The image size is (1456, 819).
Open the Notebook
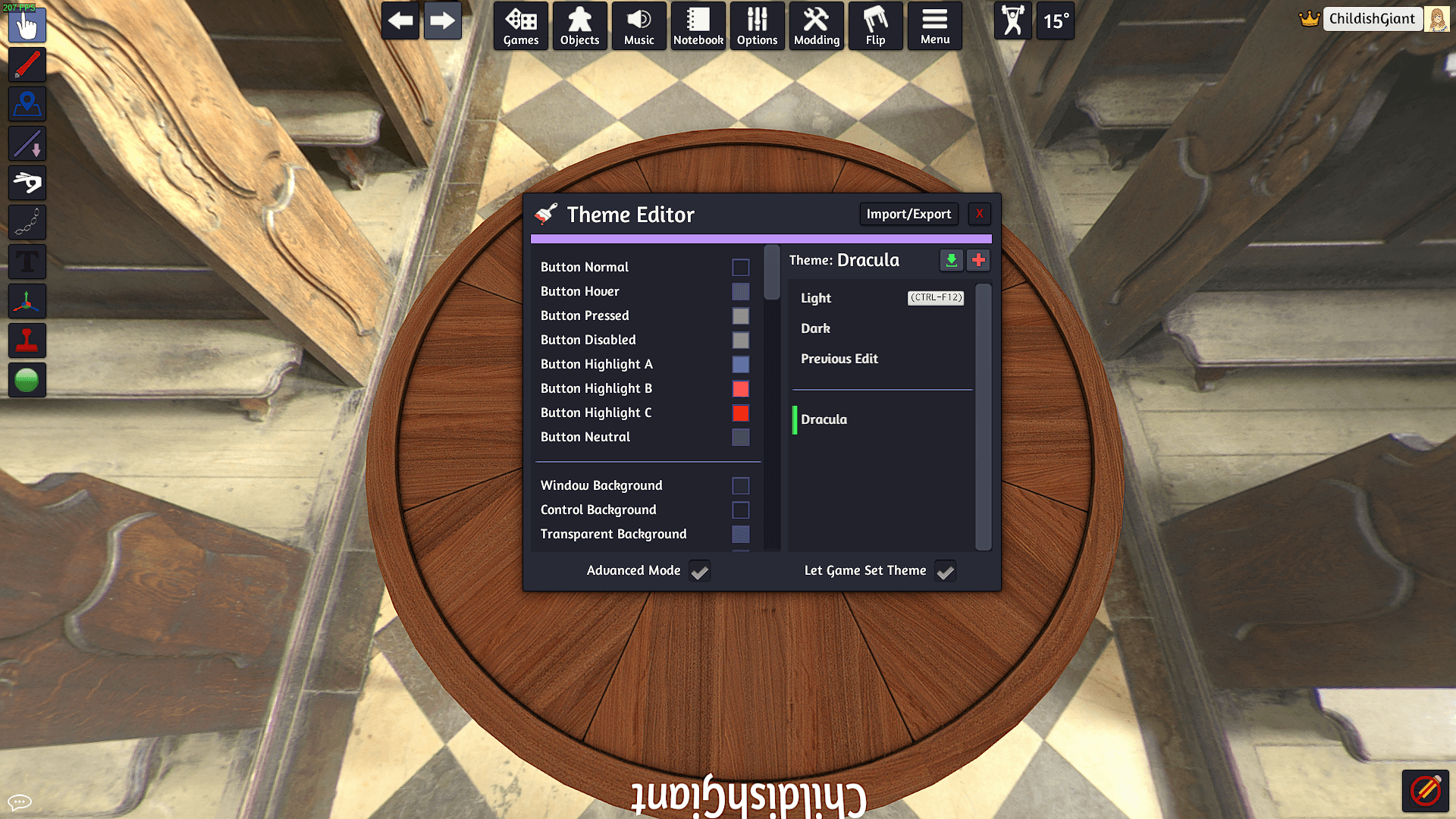pos(698,26)
